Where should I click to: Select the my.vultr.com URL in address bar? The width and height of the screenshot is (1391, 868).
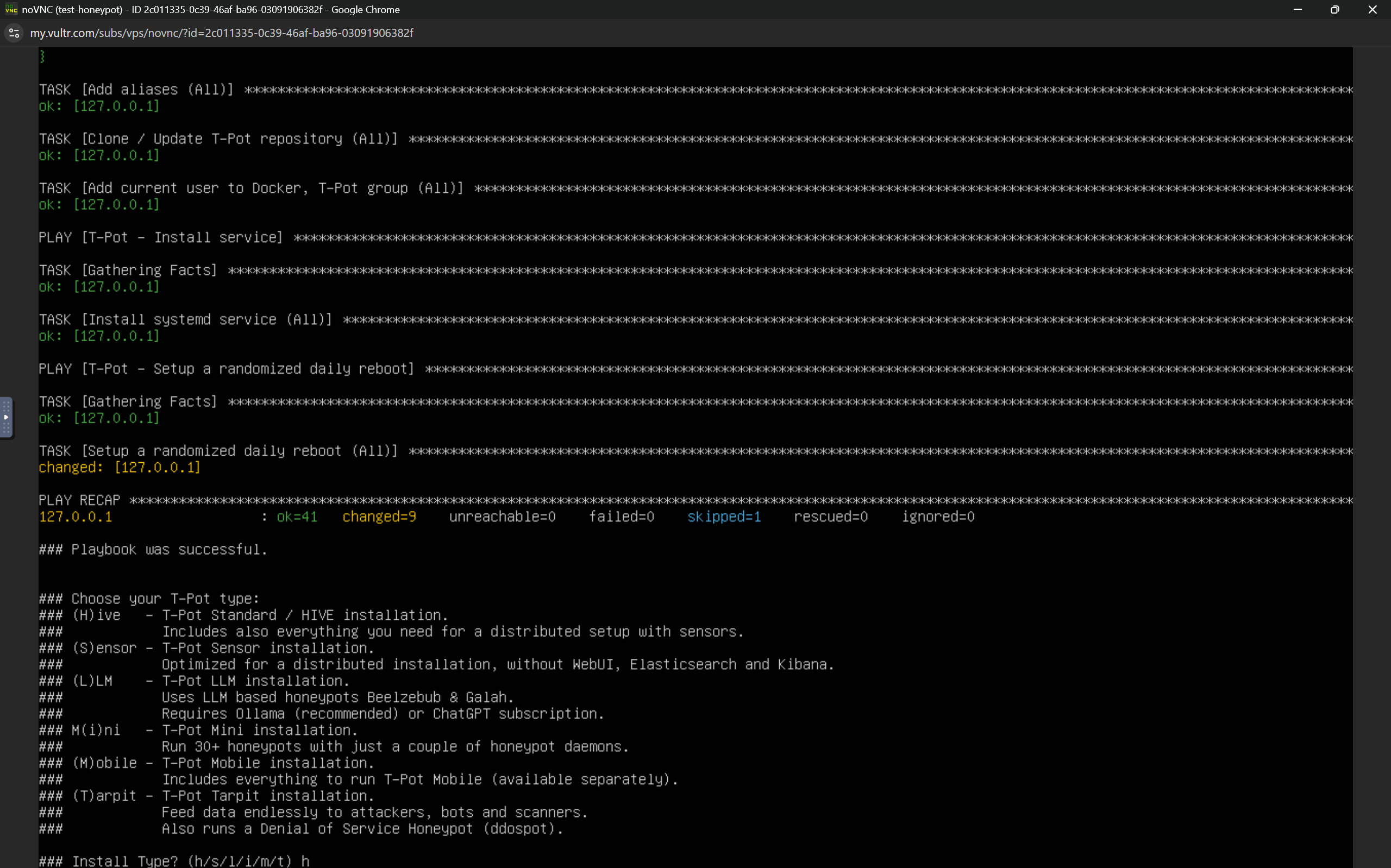(x=222, y=33)
